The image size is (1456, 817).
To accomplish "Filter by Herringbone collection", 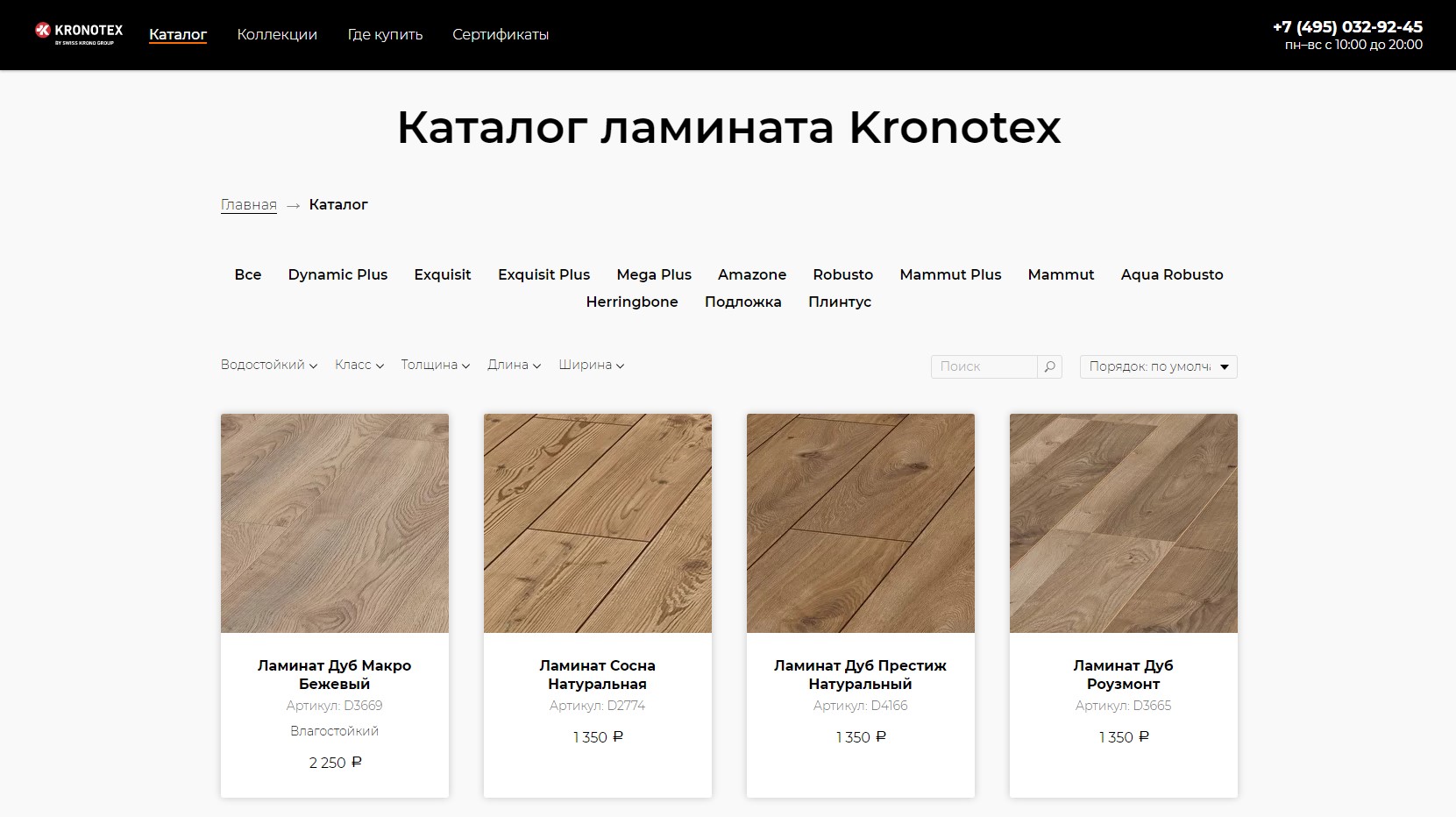I will 631,302.
